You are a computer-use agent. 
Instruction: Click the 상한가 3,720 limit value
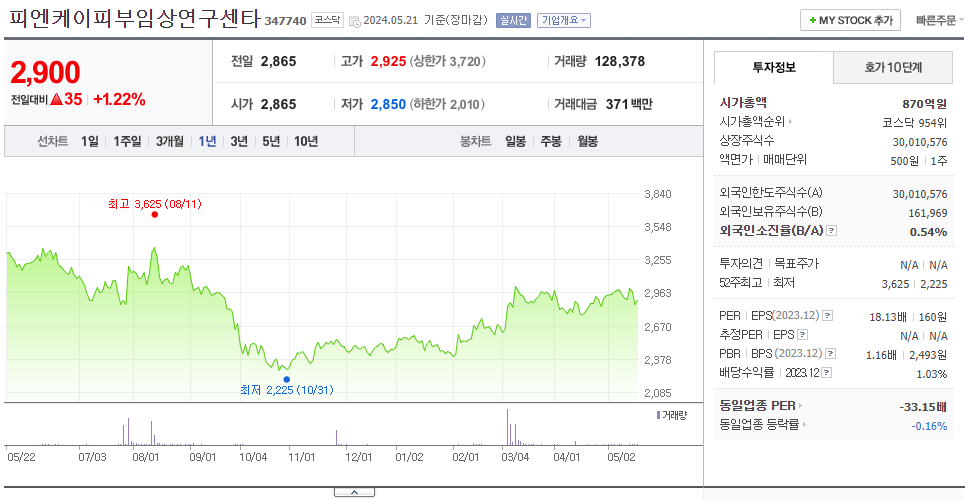(x=448, y=61)
